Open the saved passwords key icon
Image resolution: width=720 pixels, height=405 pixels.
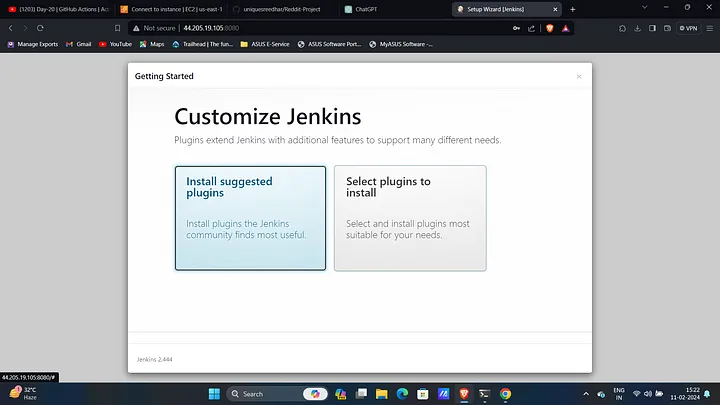click(517, 28)
